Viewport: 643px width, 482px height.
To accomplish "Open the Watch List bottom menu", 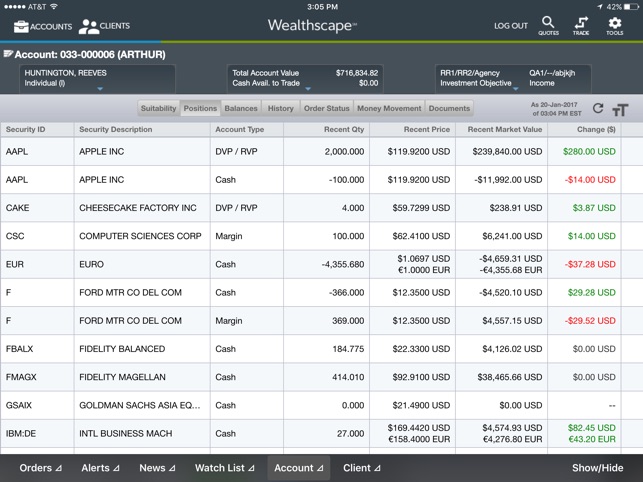I will [x=225, y=468].
